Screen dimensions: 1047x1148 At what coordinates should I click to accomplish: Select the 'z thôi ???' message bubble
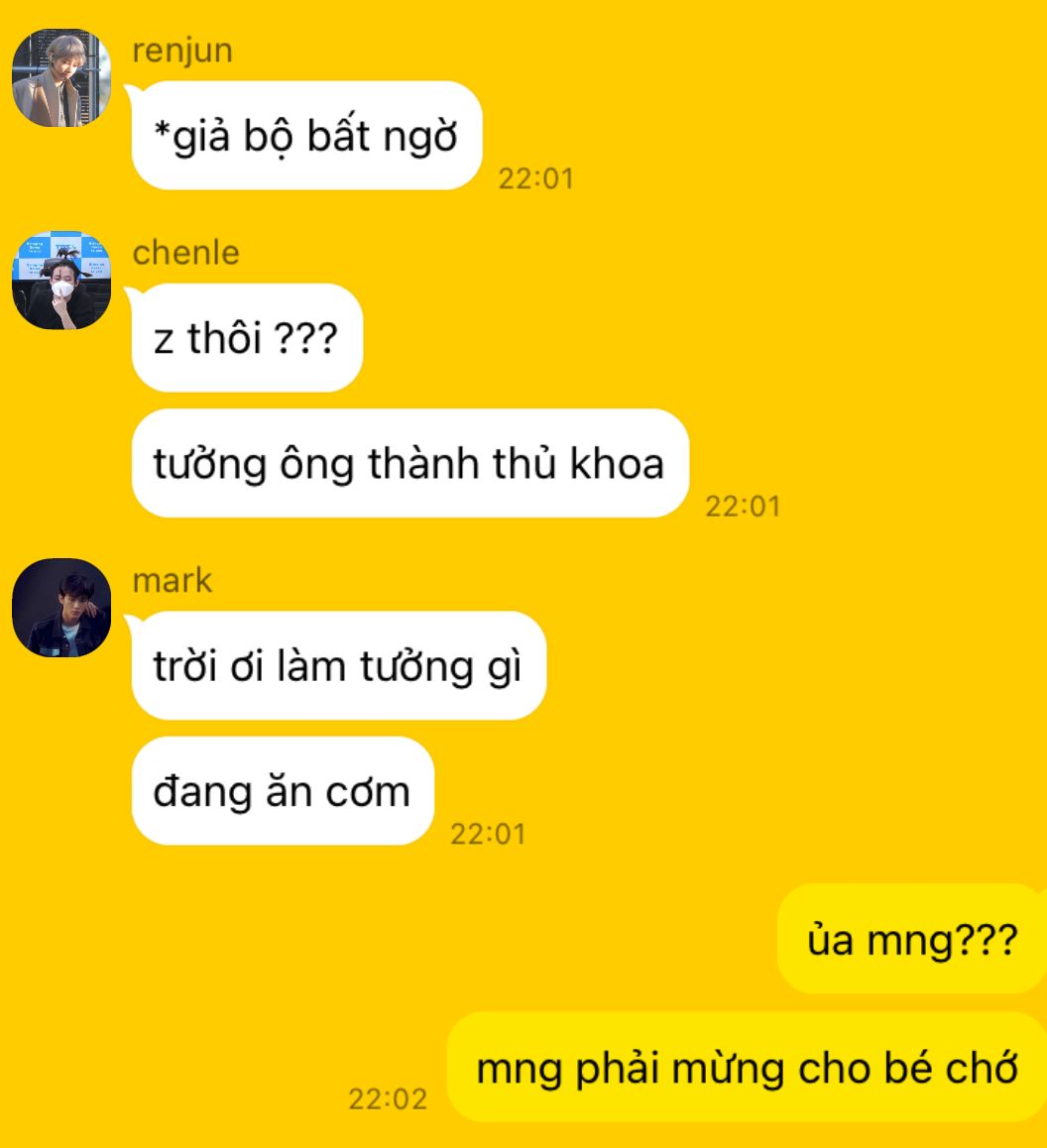pyautogui.click(x=247, y=337)
